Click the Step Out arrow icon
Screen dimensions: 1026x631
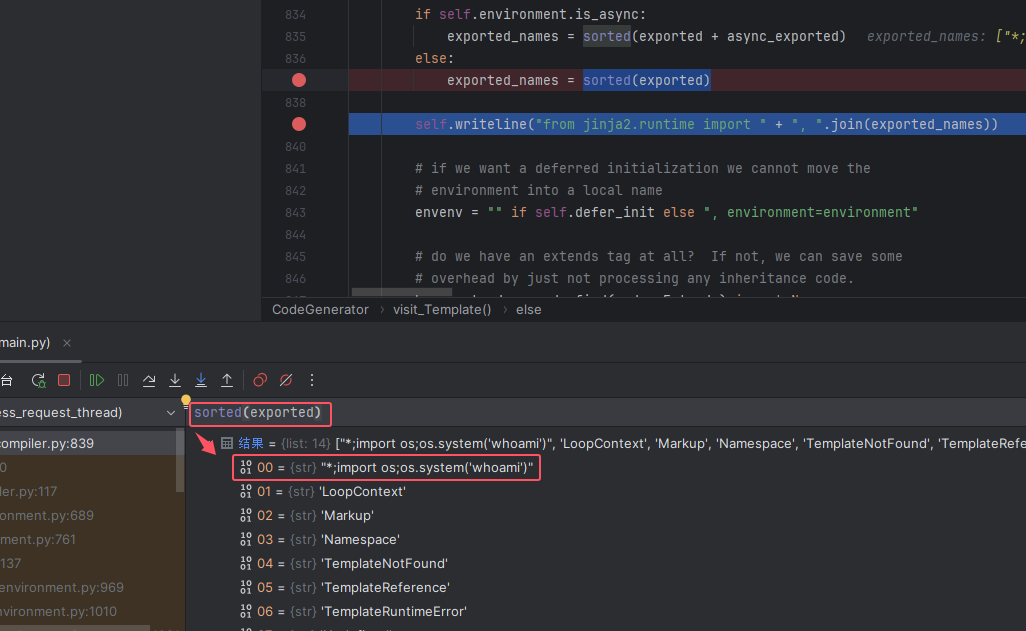[x=227, y=380]
